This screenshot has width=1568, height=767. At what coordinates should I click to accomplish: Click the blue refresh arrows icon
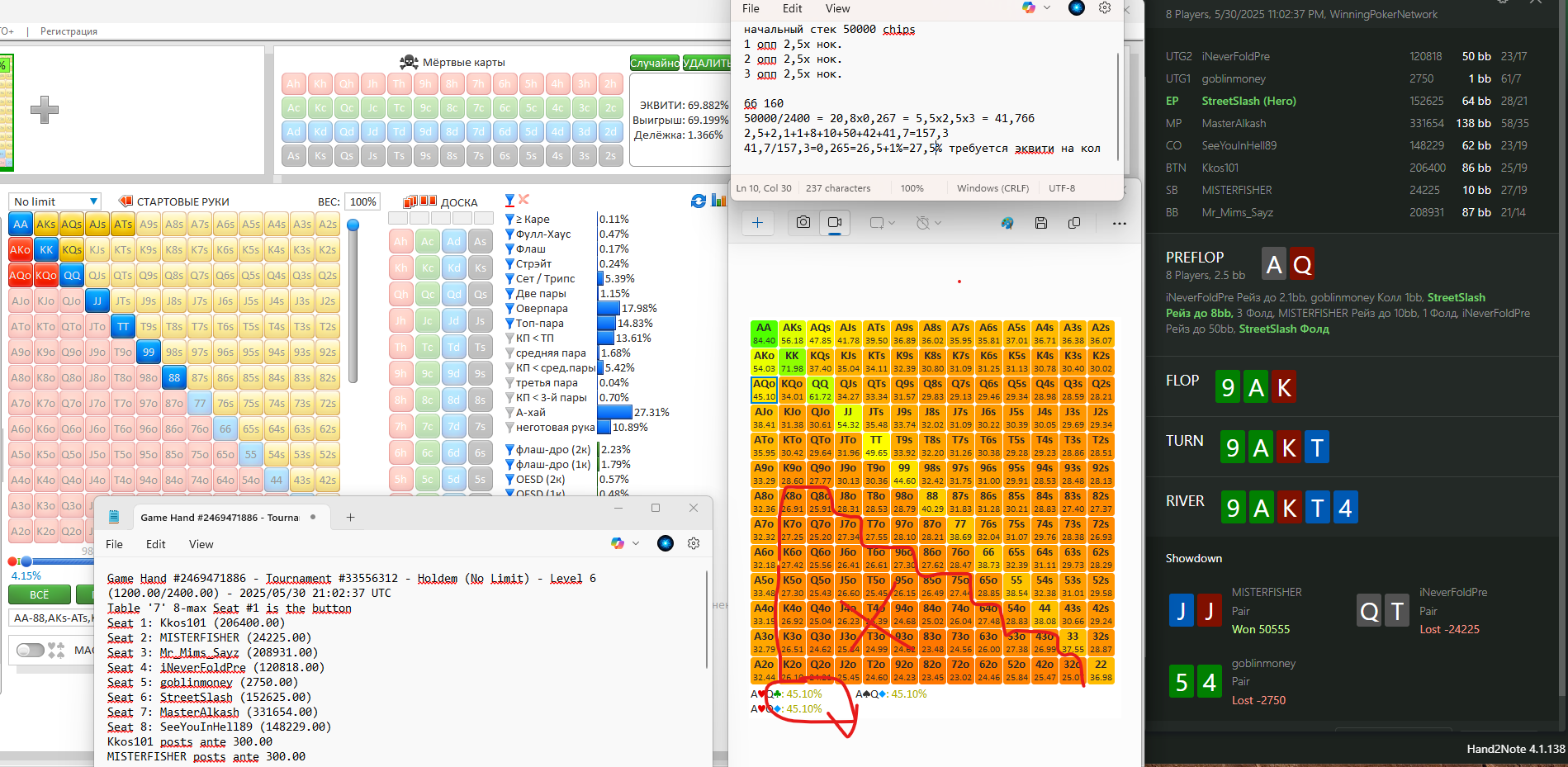[699, 201]
